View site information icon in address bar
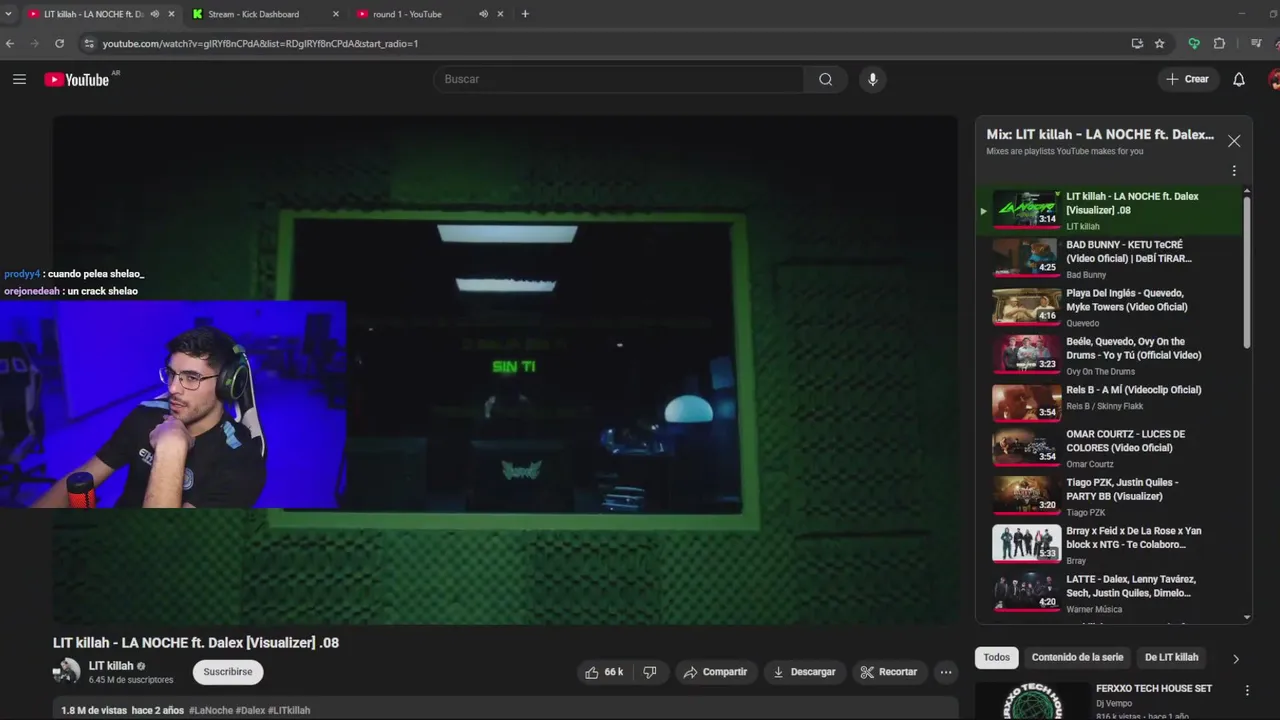Image resolution: width=1280 pixels, height=720 pixels. tap(88, 43)
